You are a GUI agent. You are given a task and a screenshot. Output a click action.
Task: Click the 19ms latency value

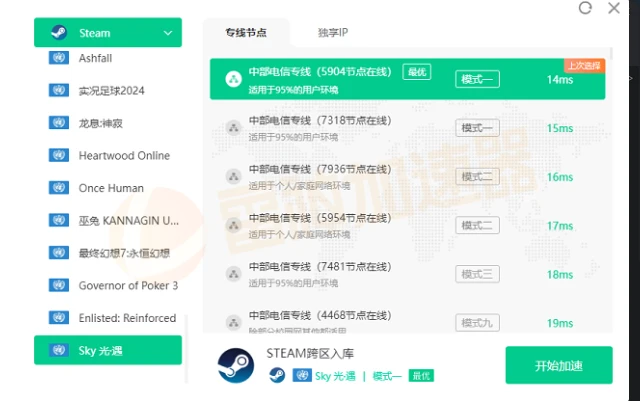[x=560, y=323]
